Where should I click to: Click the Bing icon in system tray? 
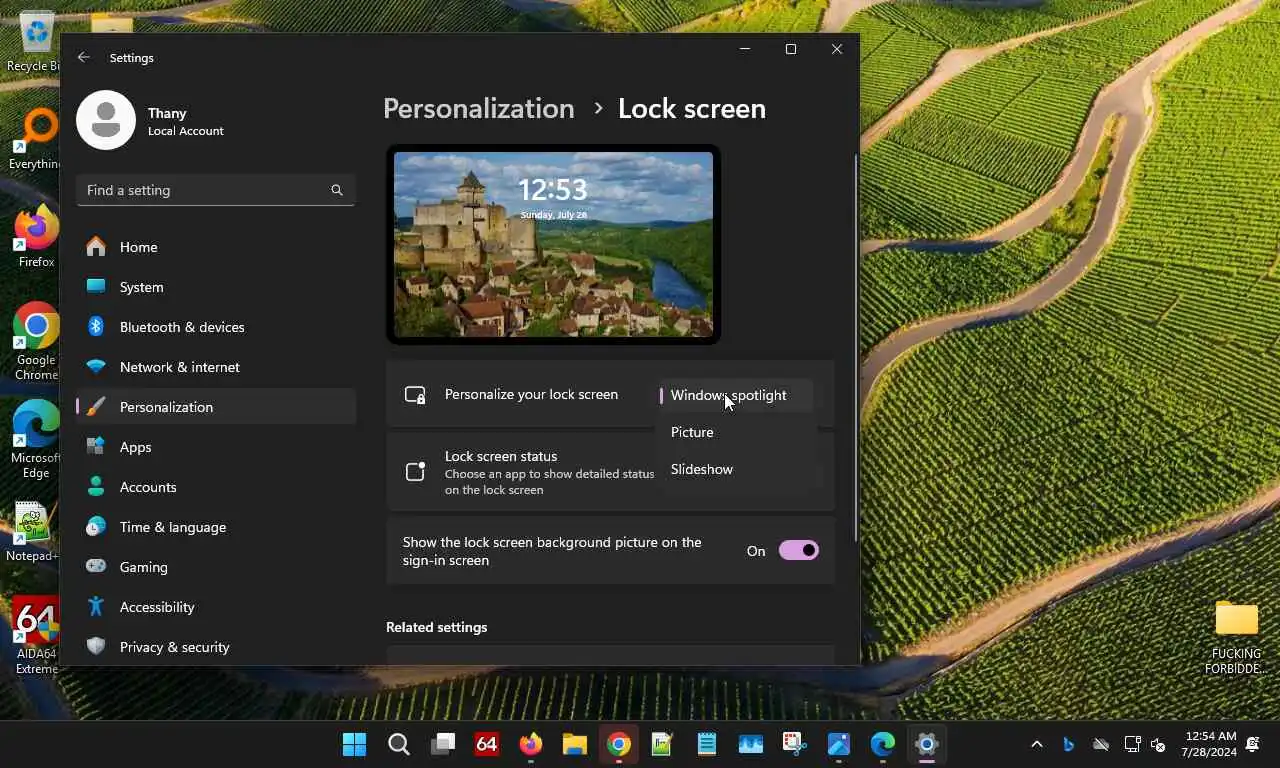tap(1068, 744)
